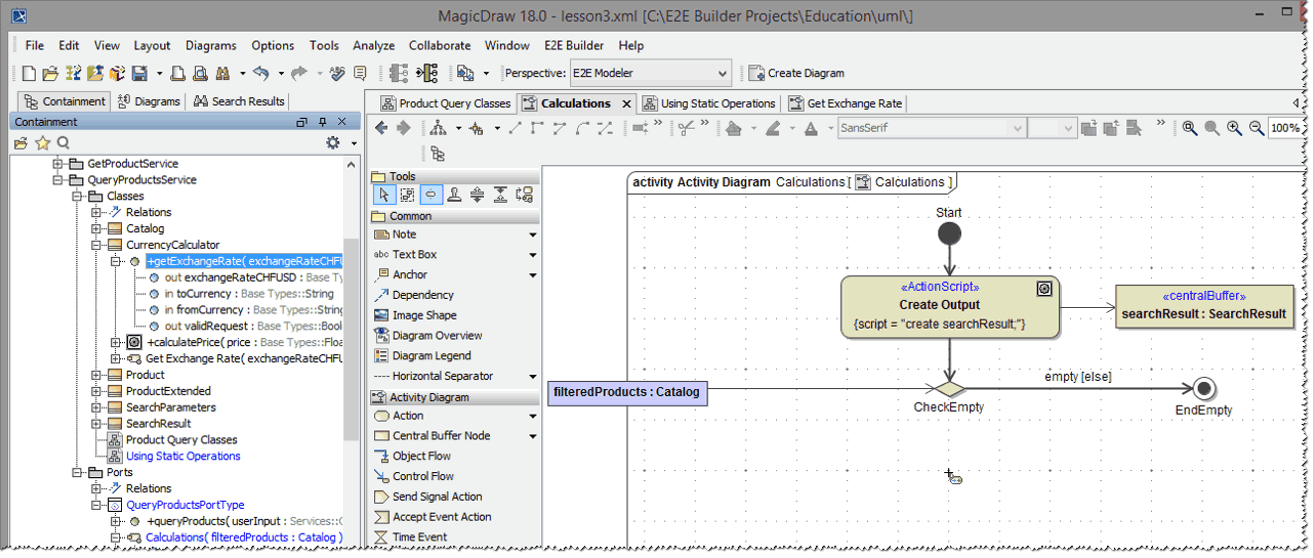Screen dimensions: 1313x558
Task: Collapse the QueryProductsService package node
Action: coord(58,180)
